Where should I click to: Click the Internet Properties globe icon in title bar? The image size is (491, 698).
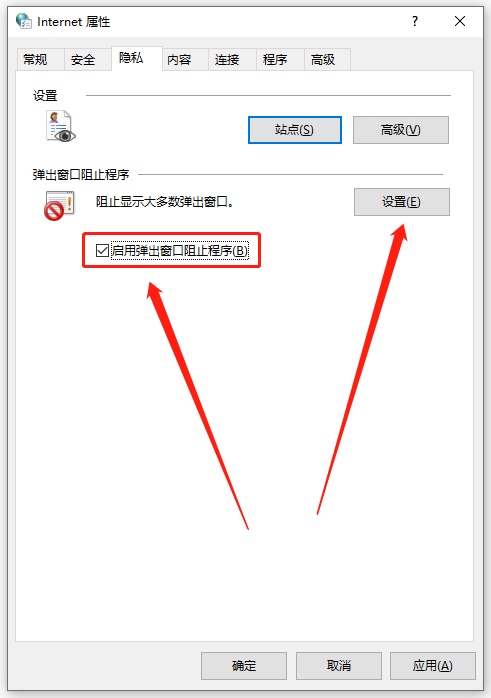pos(24,21)
